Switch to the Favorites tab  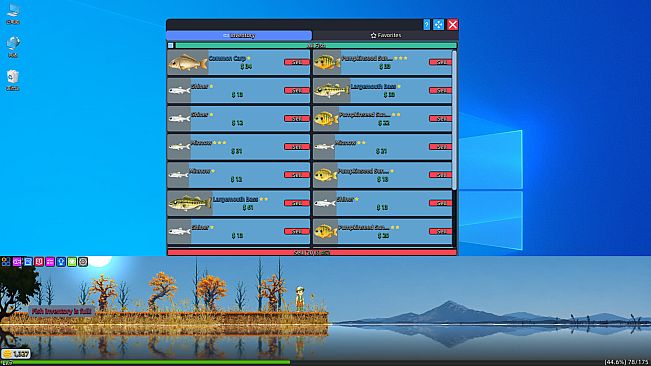pyautogui.click(x=386, y=35)
